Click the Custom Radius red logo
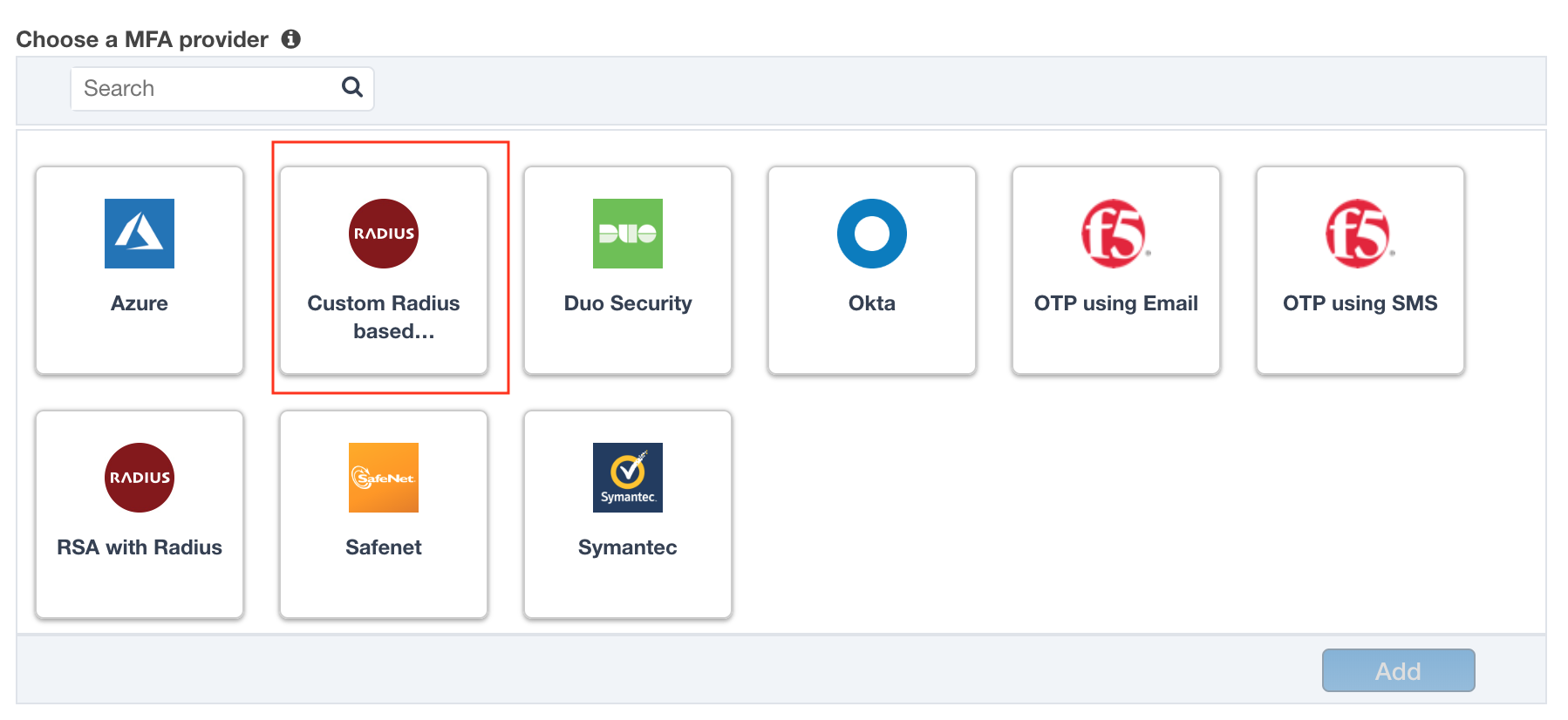This screenshot has width=1568, height=720. click(x=384, y=234)
